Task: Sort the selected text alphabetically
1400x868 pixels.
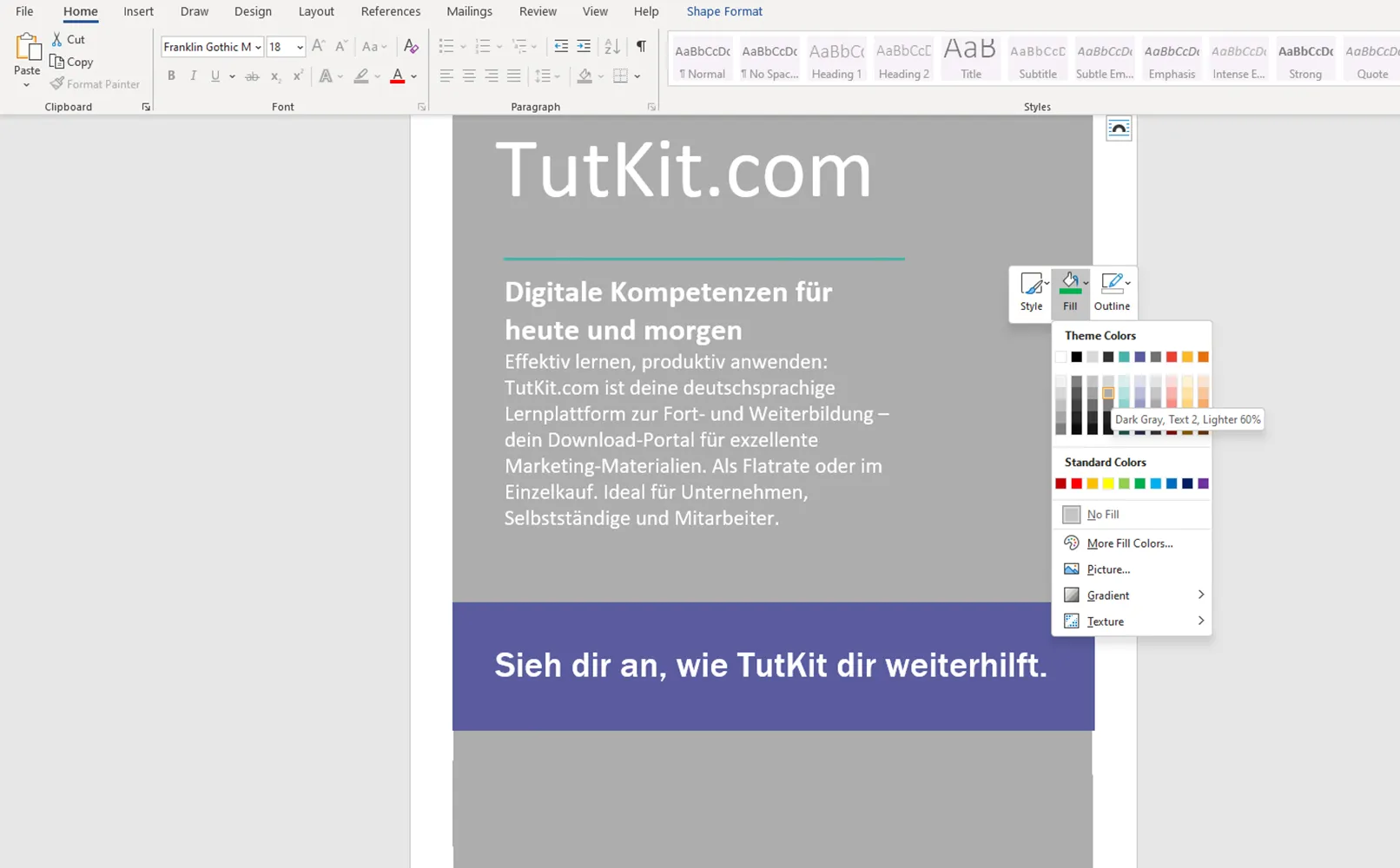Action: tap(612, 46)
